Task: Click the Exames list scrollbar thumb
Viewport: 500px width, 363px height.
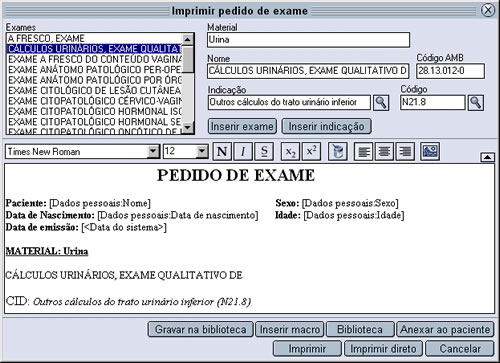Action: [x=188, y=59]
